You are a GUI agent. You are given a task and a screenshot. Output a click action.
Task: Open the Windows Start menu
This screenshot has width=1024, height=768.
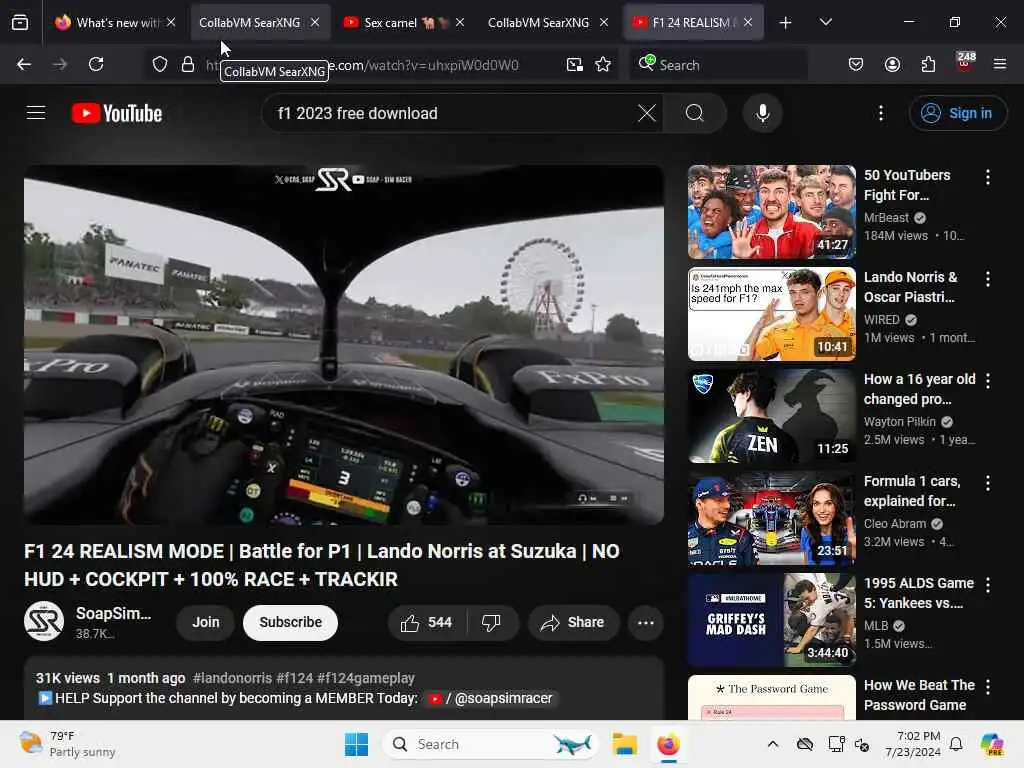pos(357,744)
